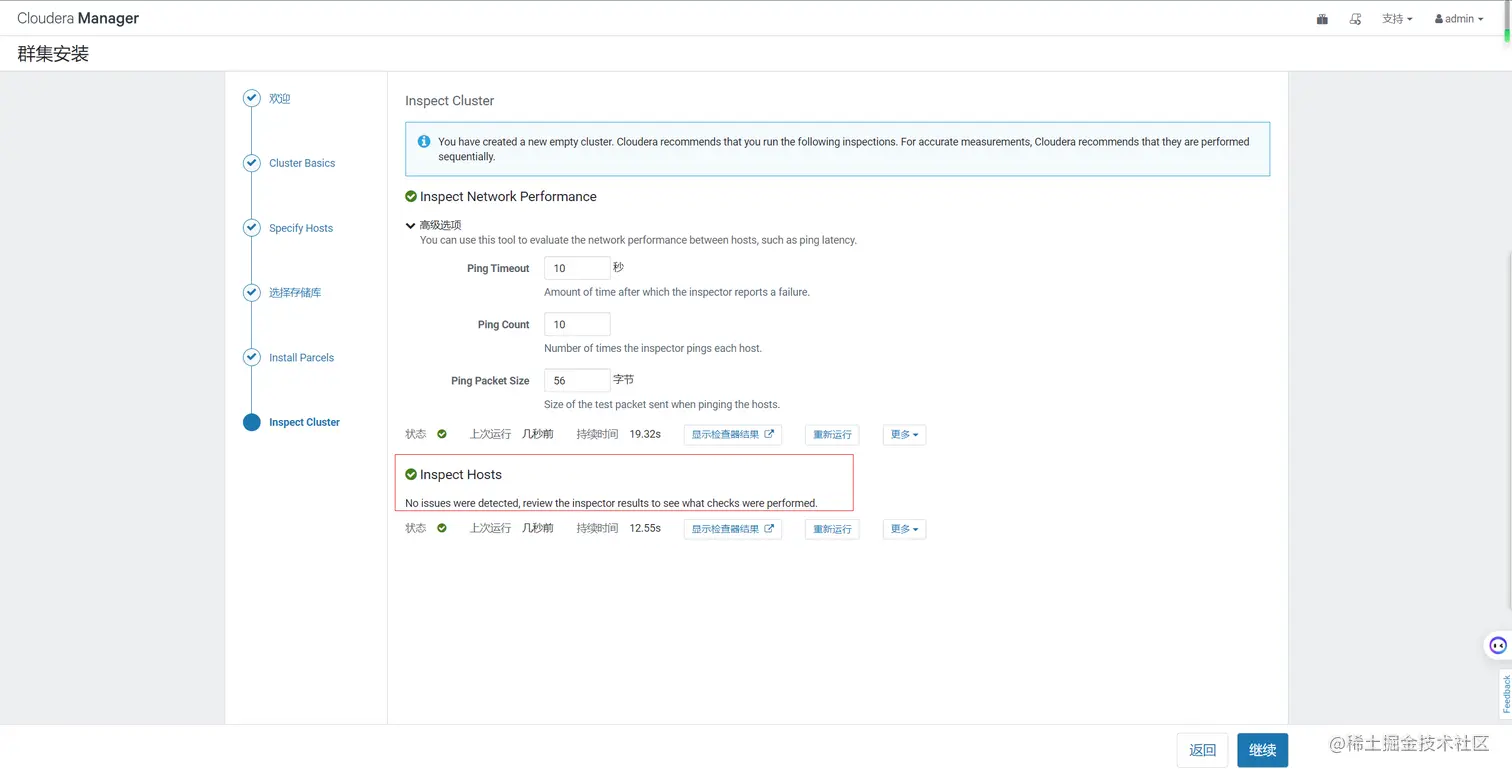The height and width of the screenshot is (776, 1512).
Task: Click the 欢迎 step checkmark circle
Action: click(252, 98)
